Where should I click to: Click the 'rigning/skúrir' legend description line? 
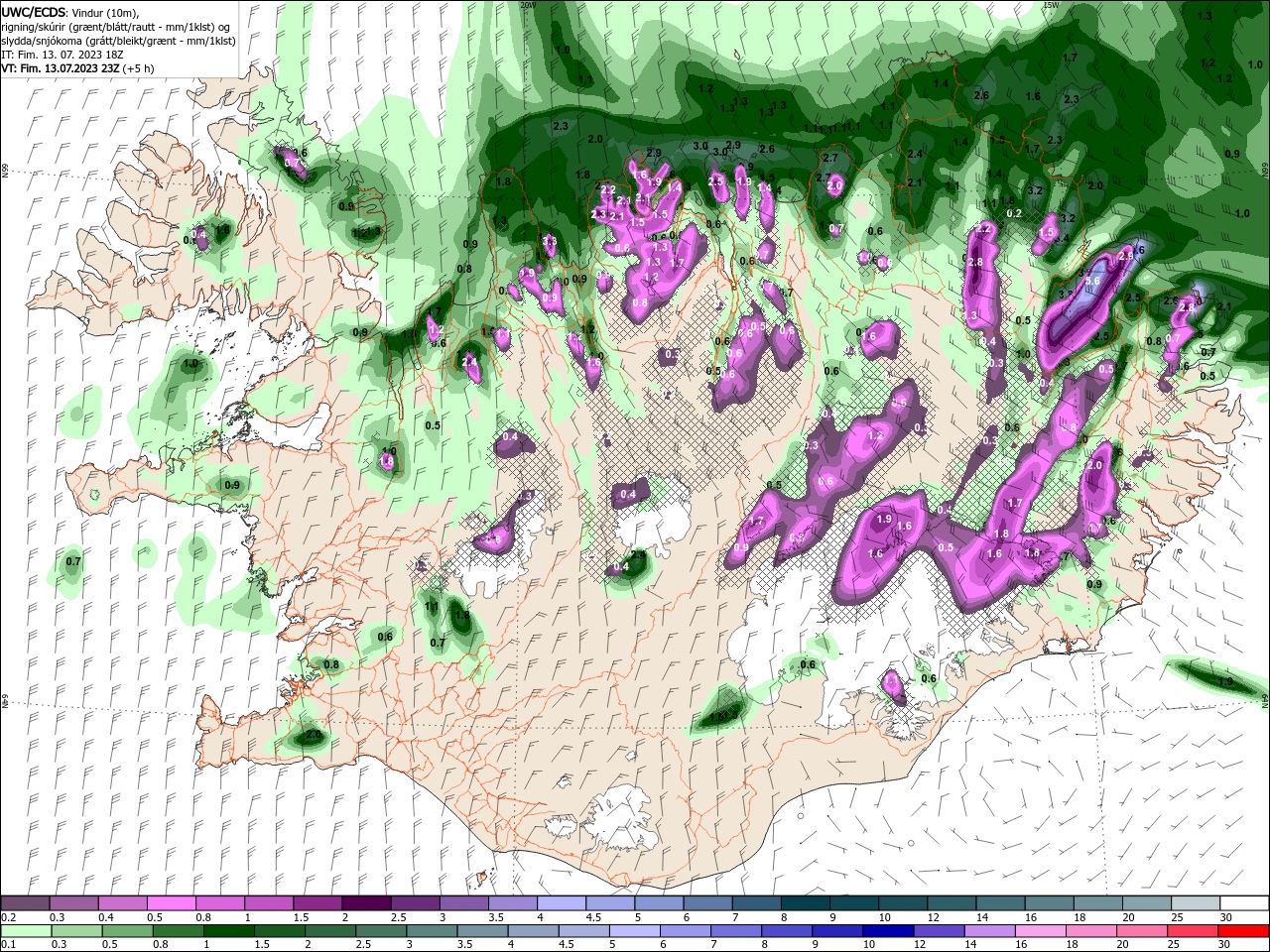coord(115,26)
